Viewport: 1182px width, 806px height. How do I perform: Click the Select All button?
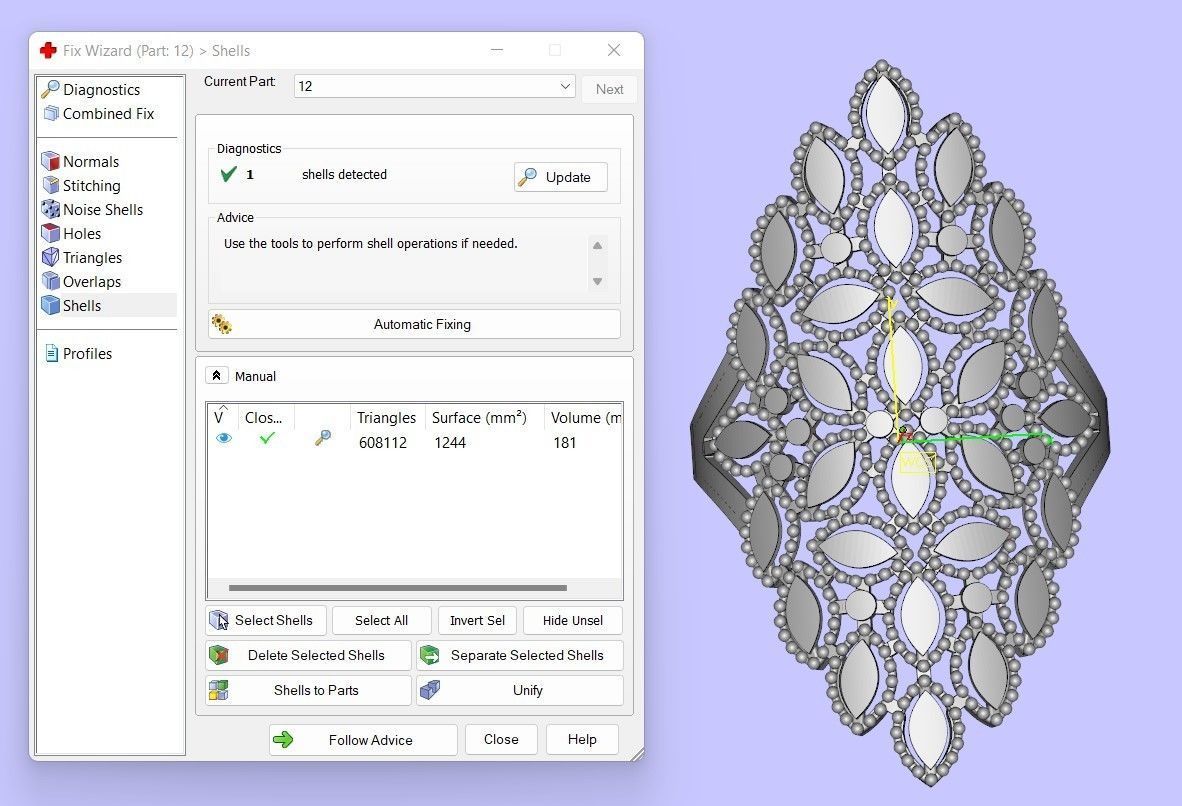381,621
